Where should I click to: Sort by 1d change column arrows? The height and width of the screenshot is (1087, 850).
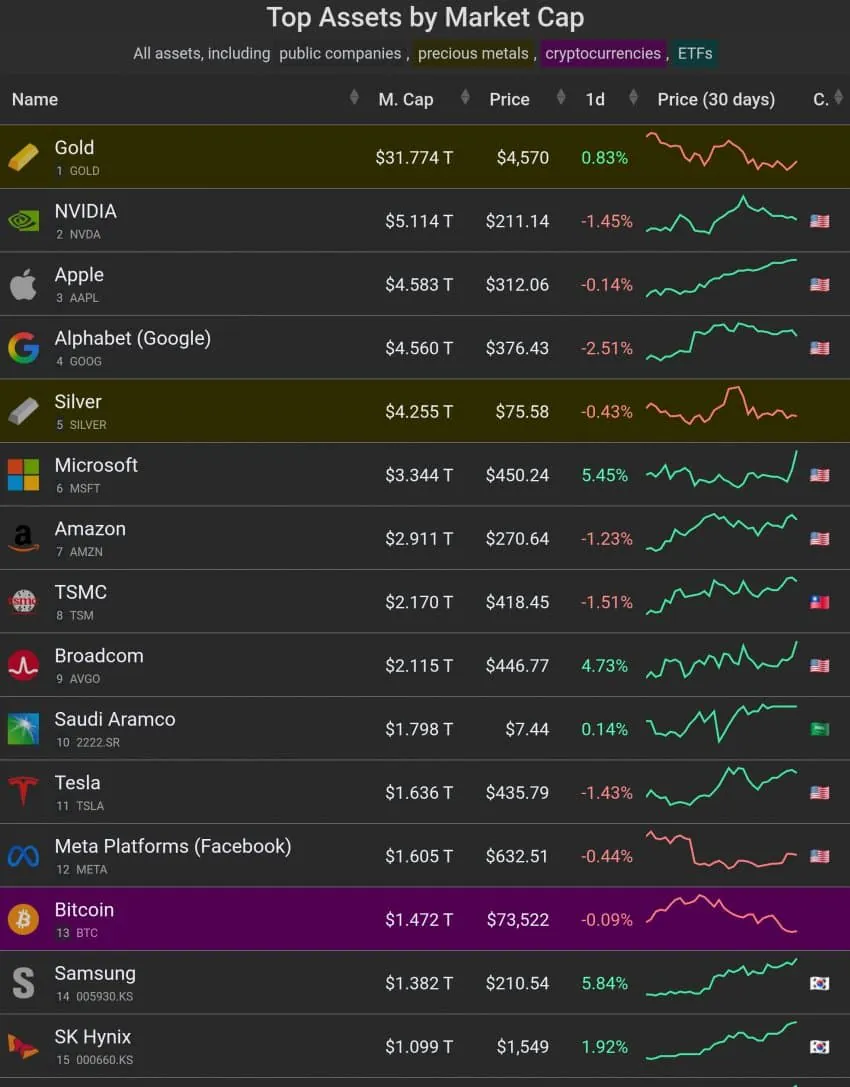(x=633, y=98)
